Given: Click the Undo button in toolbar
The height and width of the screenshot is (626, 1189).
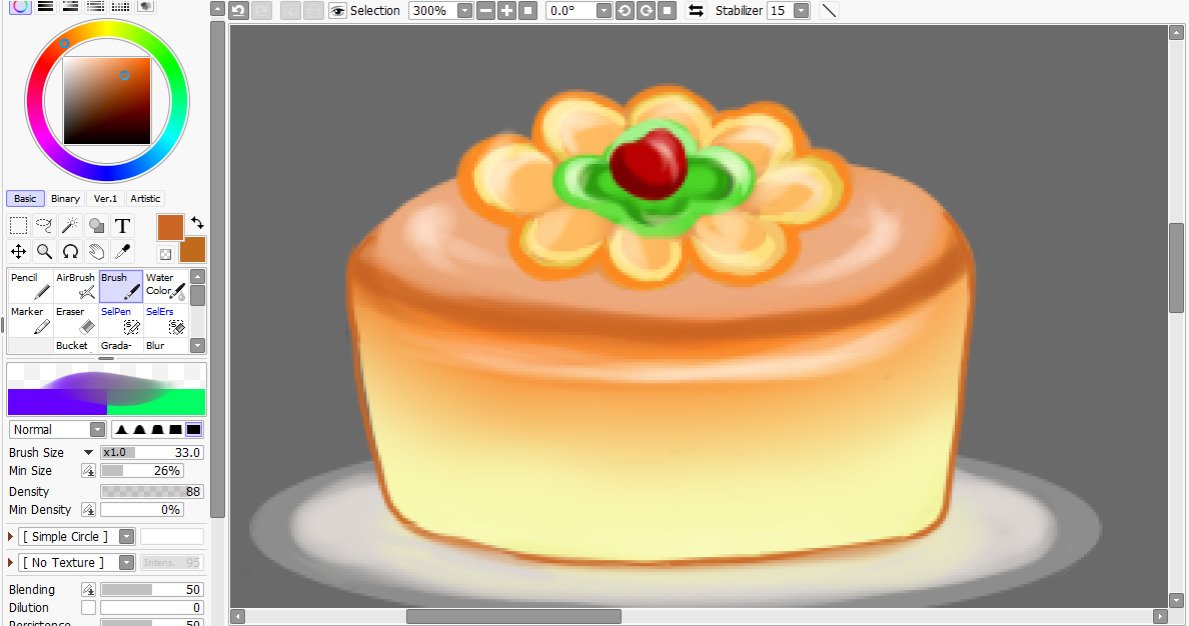Looking at the screenshot, I should [x=239, y=11].
